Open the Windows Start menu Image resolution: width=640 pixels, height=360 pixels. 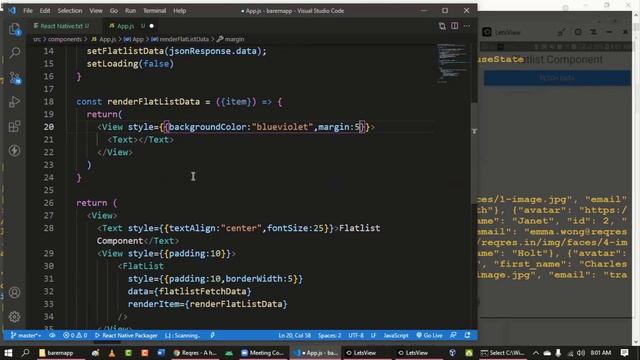[x=8, y=353]
